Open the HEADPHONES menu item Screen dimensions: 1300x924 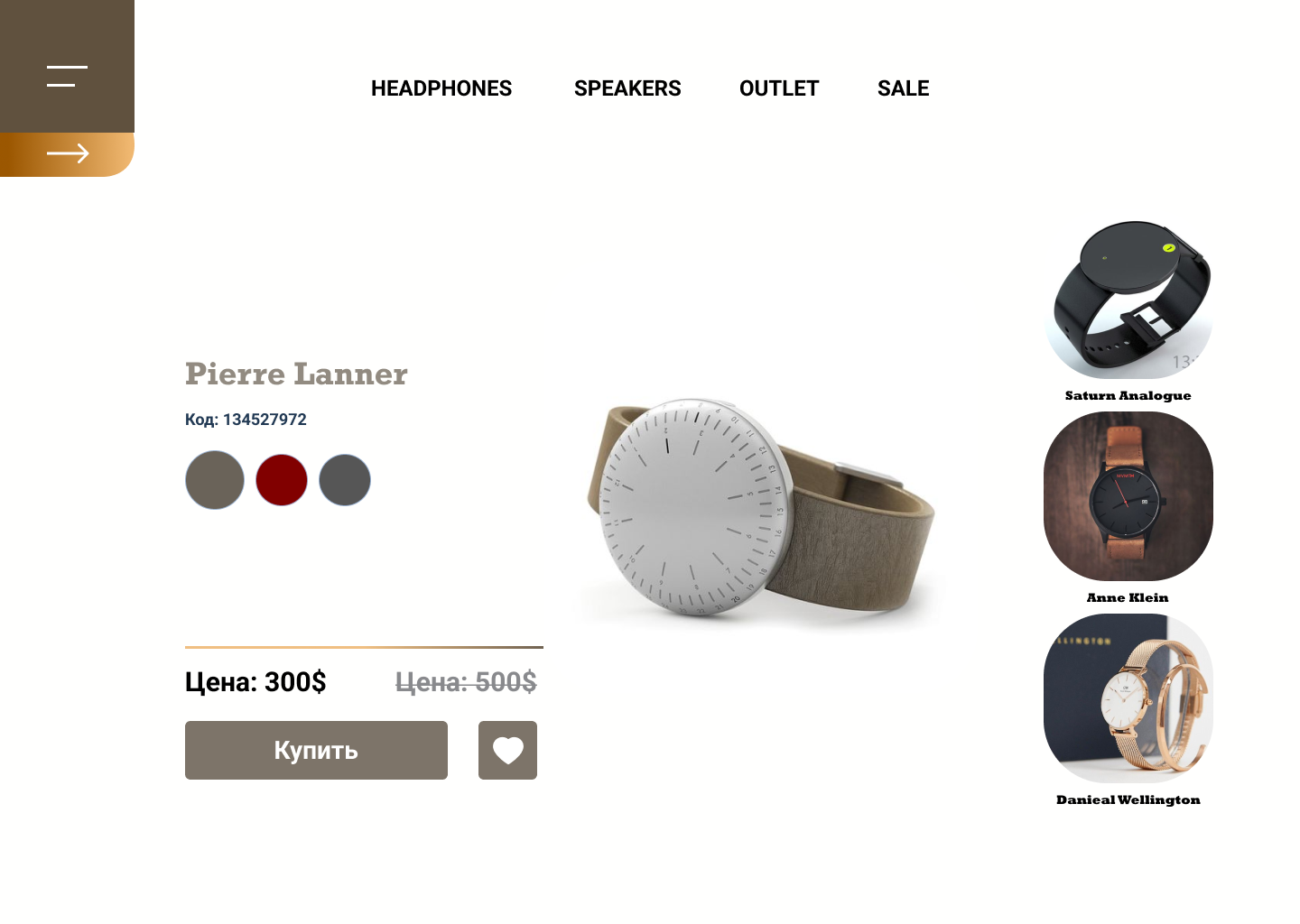tap(441, 88)
